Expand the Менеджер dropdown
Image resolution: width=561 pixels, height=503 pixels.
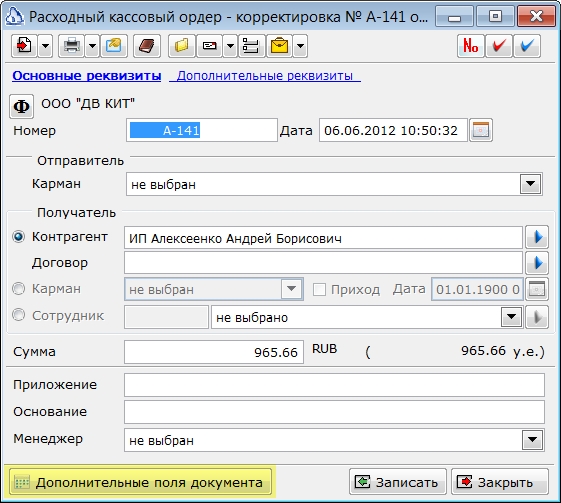(x=532, y=440)
